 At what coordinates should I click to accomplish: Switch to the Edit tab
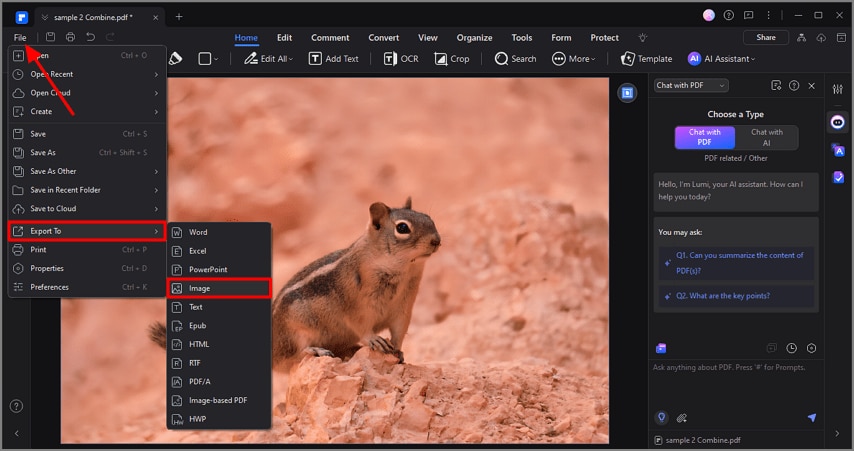284,38
